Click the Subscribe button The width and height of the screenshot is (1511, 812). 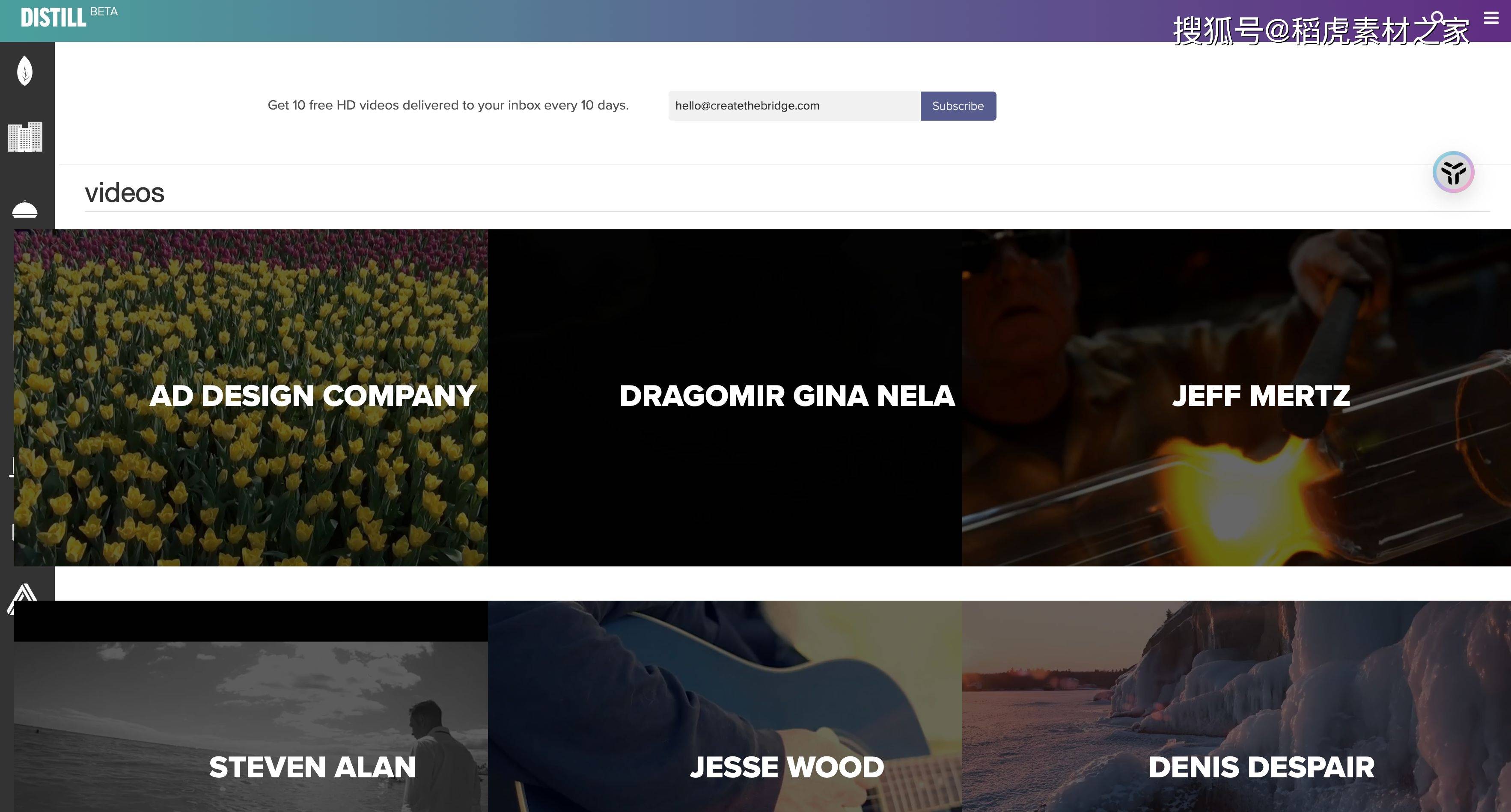[958, 106]
